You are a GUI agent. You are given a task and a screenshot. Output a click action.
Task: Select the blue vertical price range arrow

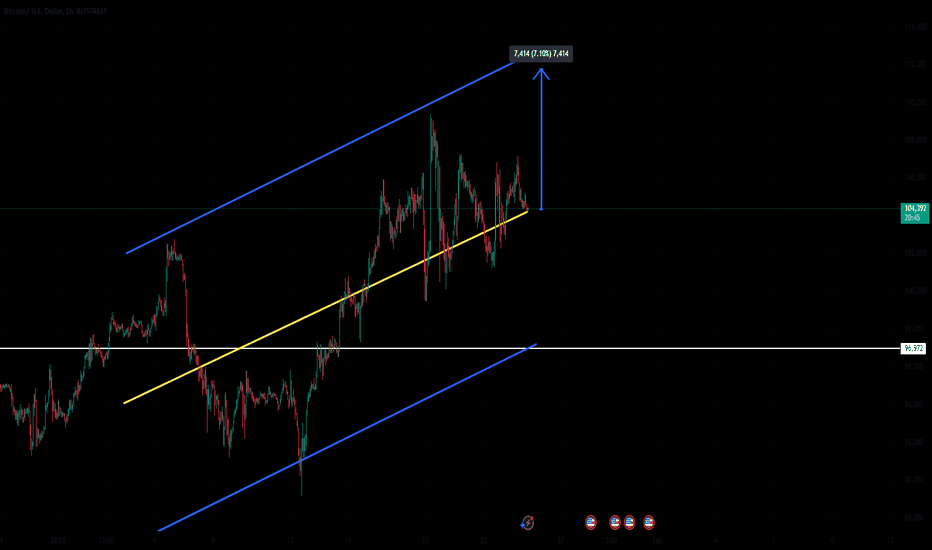pyautogui.click(x=541, y=140)
